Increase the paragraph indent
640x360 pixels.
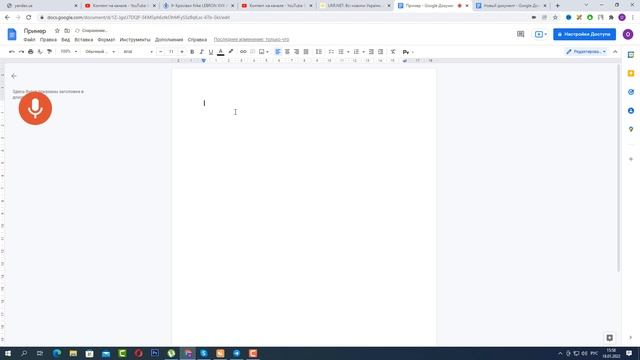click(x=380, y=52)
